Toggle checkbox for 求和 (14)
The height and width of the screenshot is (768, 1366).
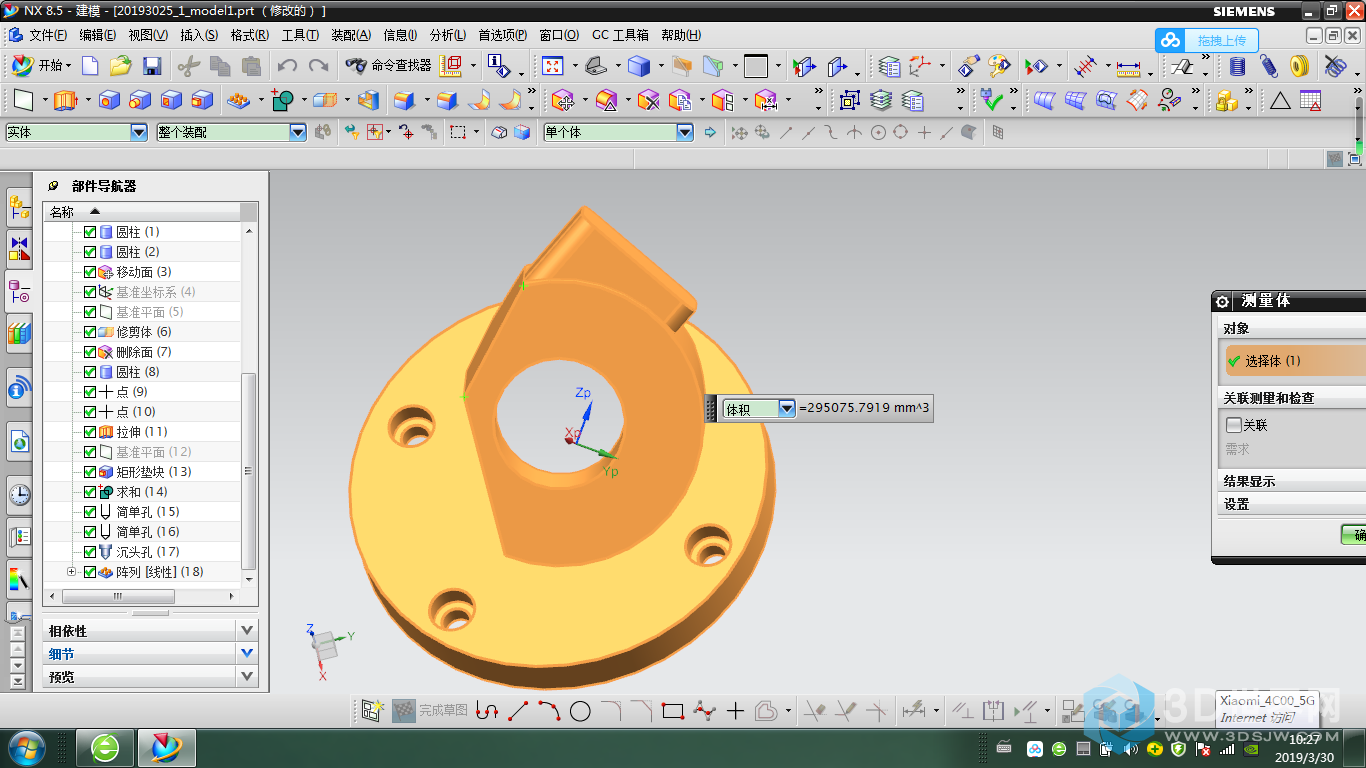click(x=90, y=492)
